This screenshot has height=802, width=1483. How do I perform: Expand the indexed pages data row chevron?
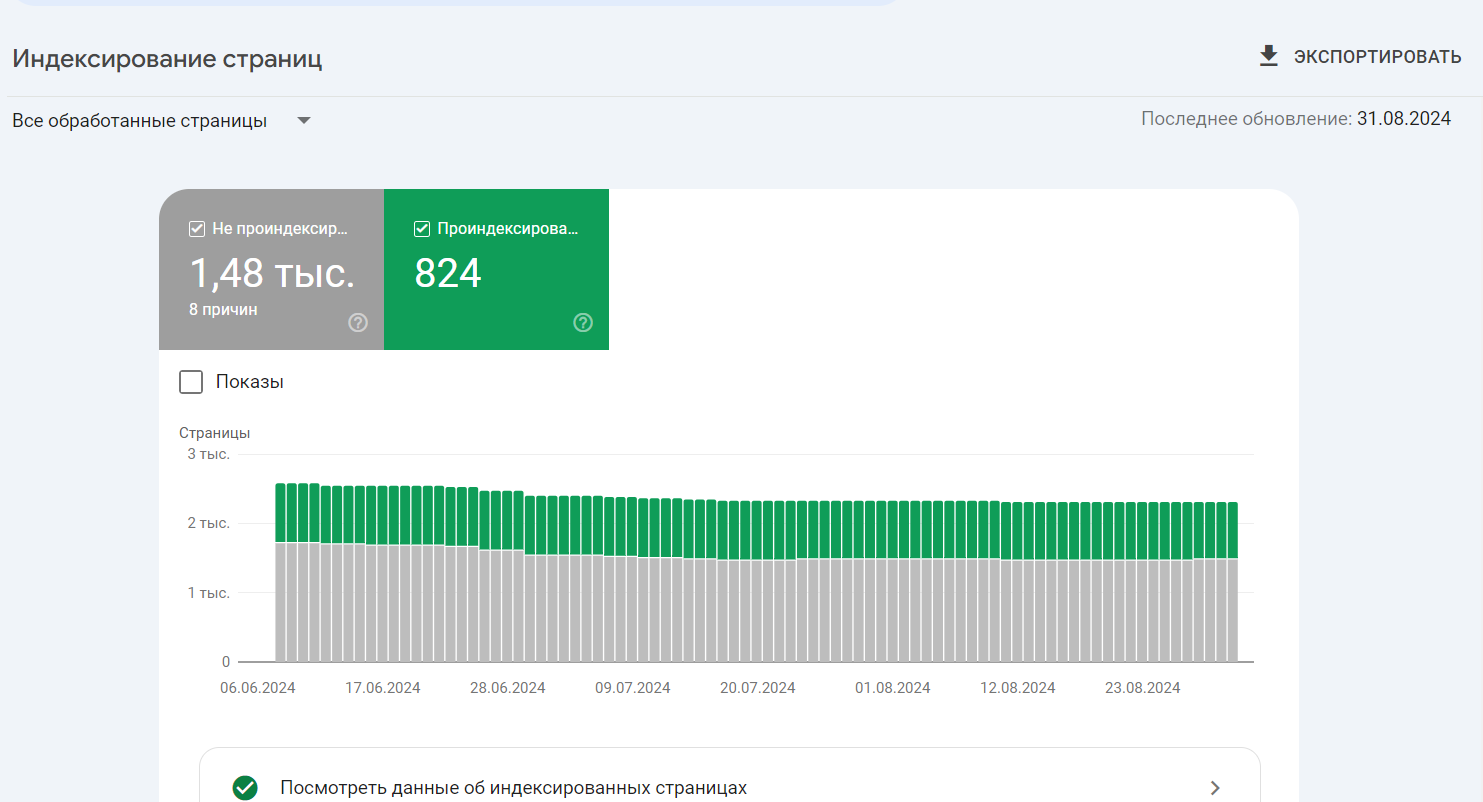click(1215, 788)
